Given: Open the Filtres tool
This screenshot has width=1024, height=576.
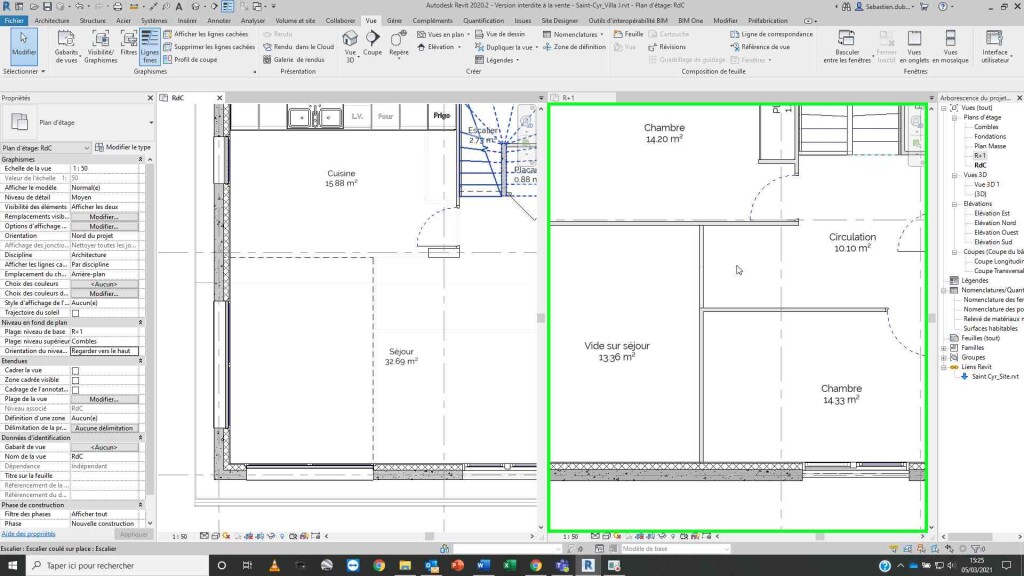Looking at the screenshot, I should [x=129, y=45].
